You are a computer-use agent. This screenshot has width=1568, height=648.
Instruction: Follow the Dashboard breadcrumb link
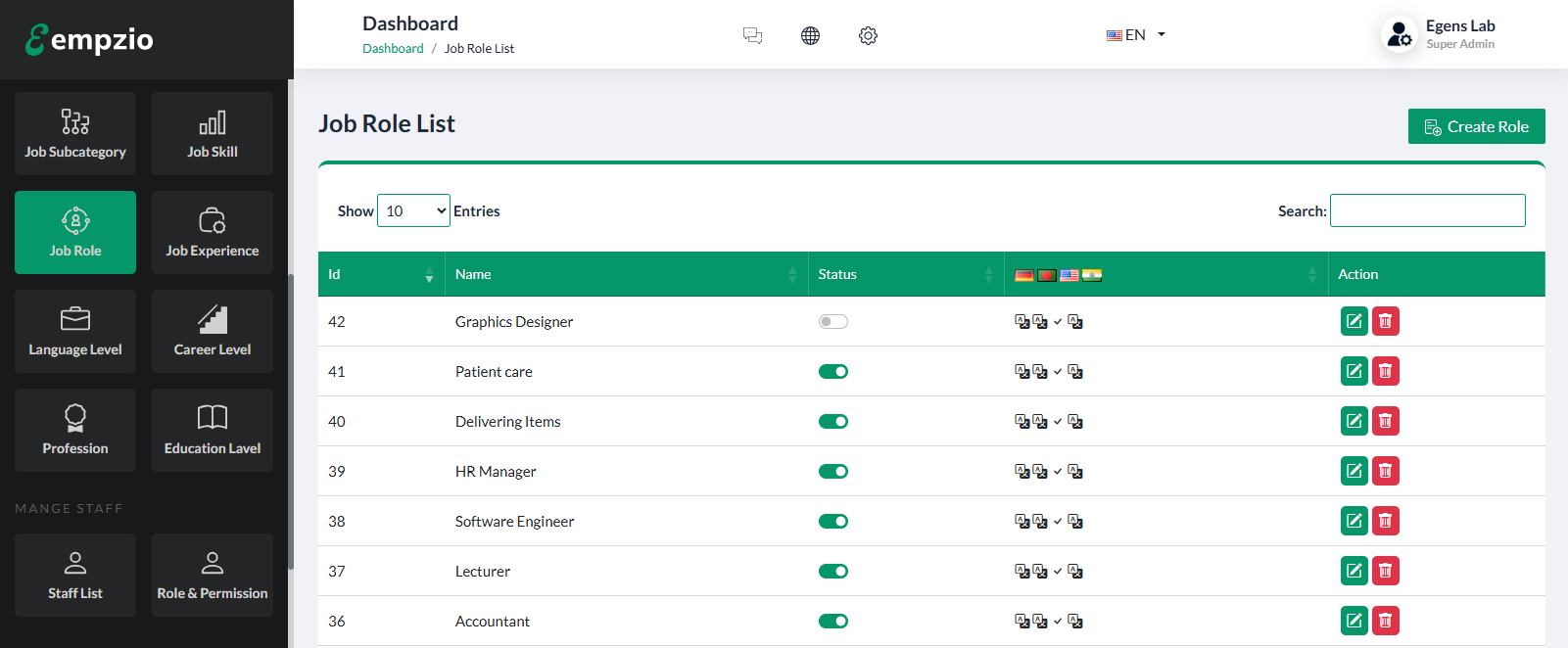point(393,48)
